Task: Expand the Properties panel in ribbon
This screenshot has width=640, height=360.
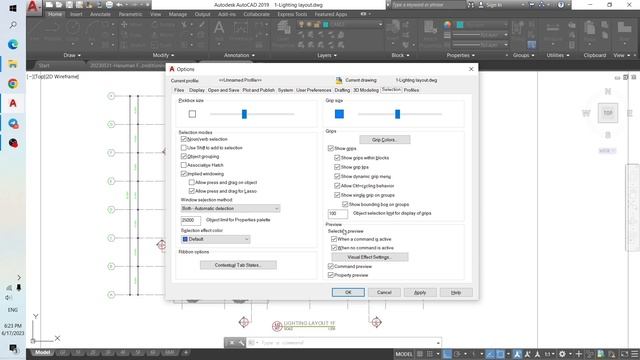Action: pos(460,55)
